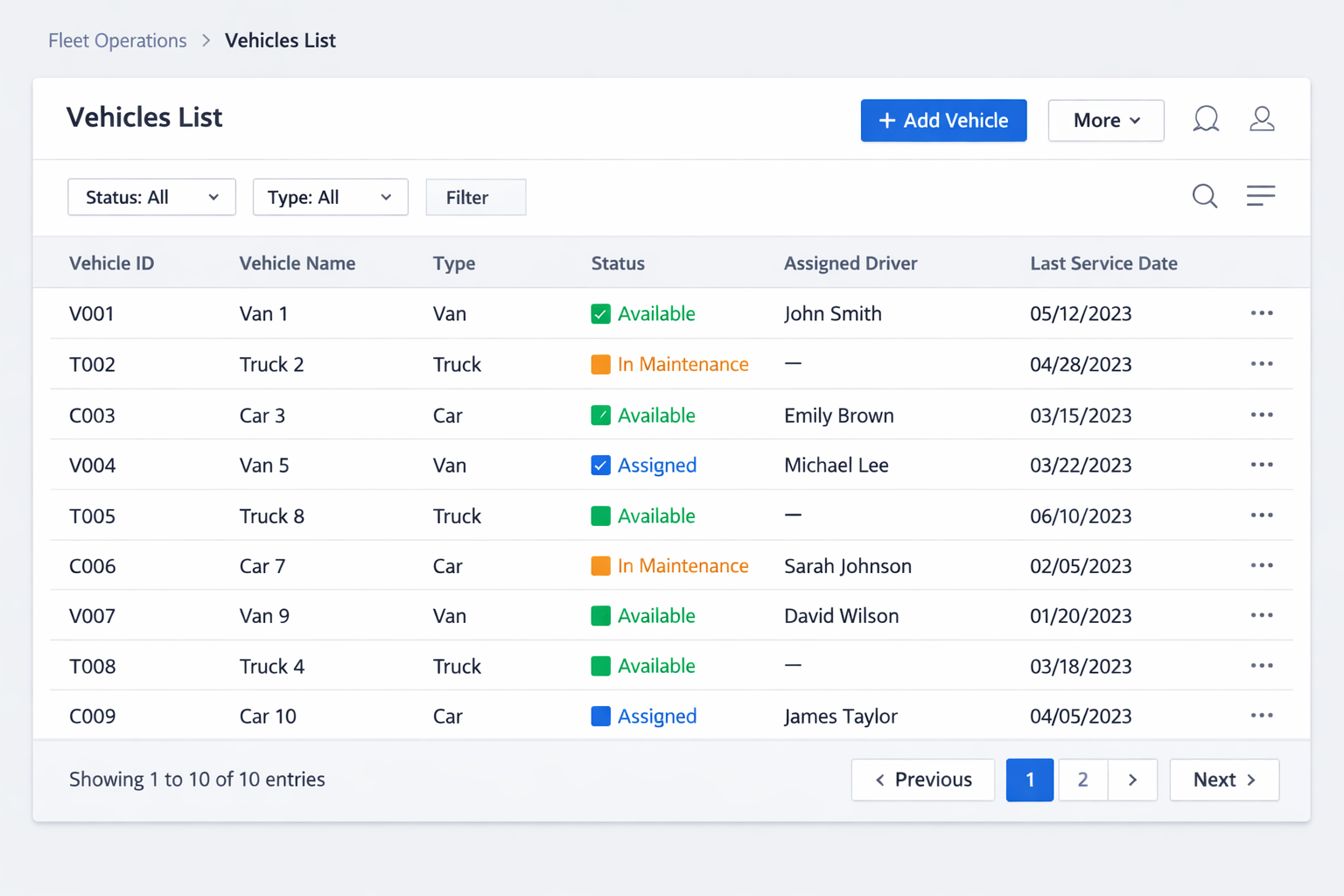The width and height of the screenshot is (1344, 896).
Task: Sort by Last Service Date column header
Action: [x=1103, y=263]
